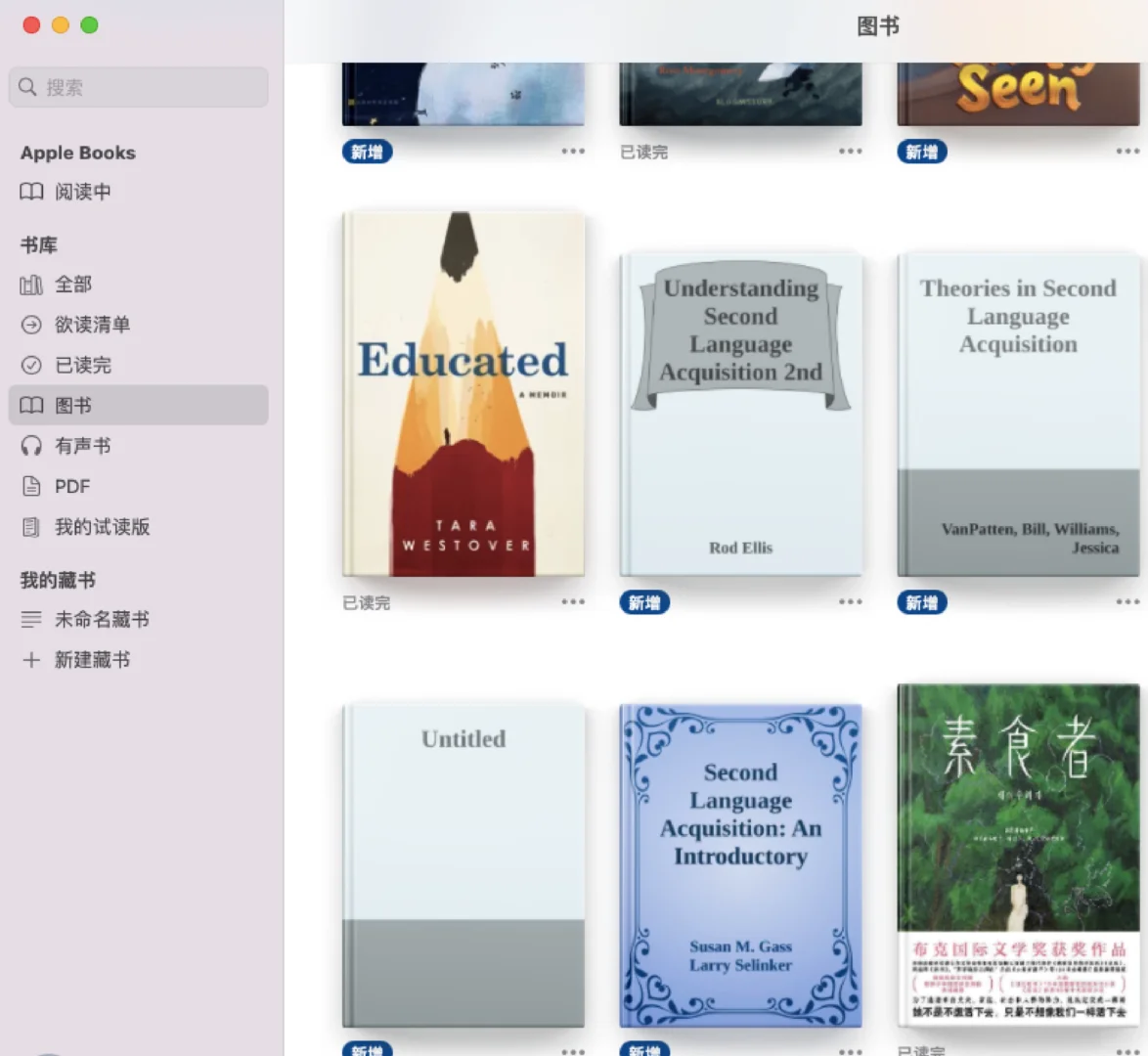Show 全部 library items

pos(139,285)
